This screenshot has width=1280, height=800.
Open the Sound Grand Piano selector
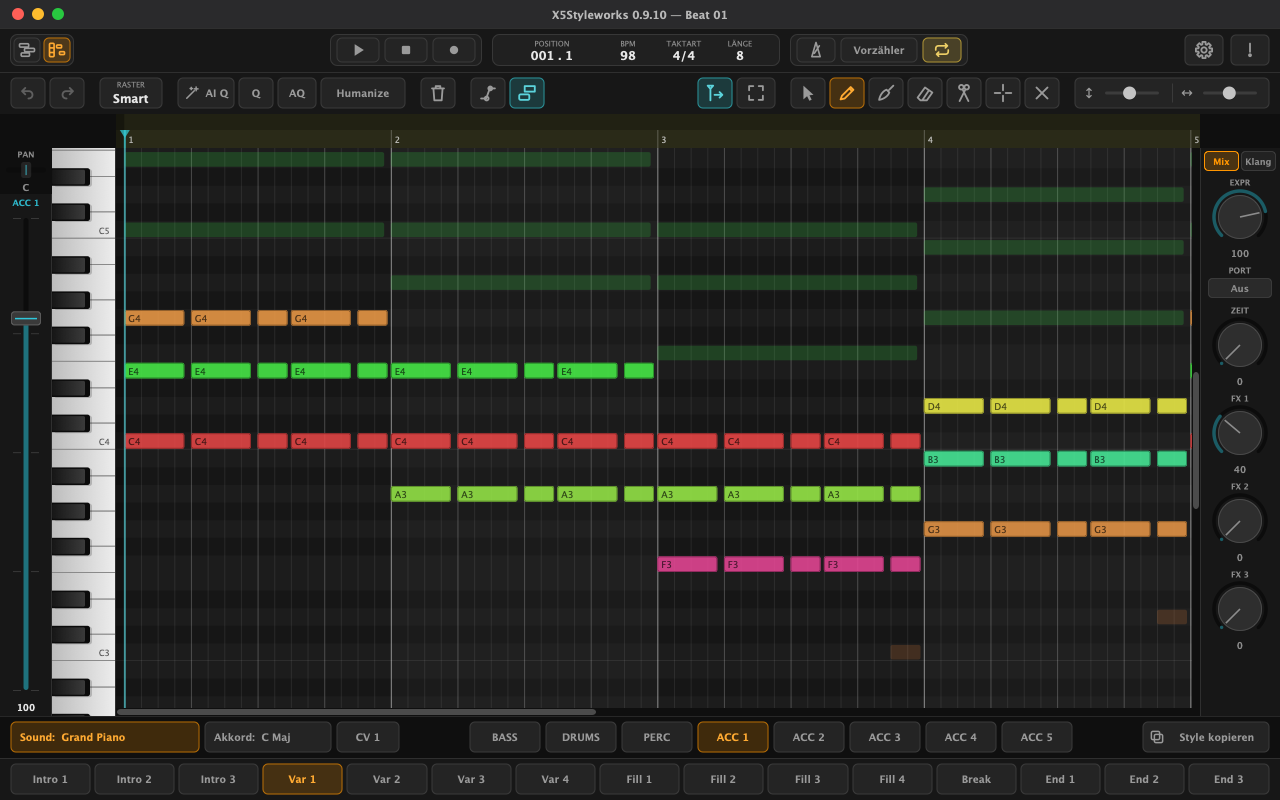pos(105,737)
